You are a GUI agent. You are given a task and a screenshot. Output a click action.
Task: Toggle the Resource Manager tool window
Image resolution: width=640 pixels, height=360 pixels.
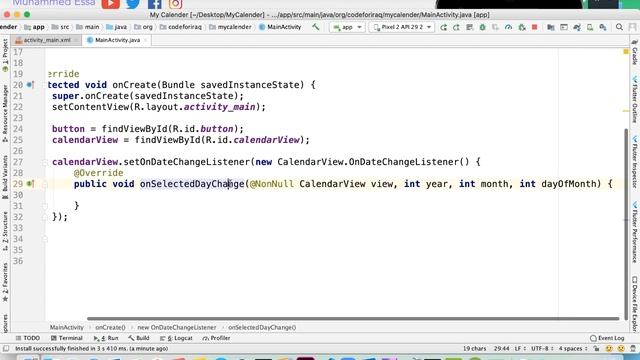pos(5,113)
